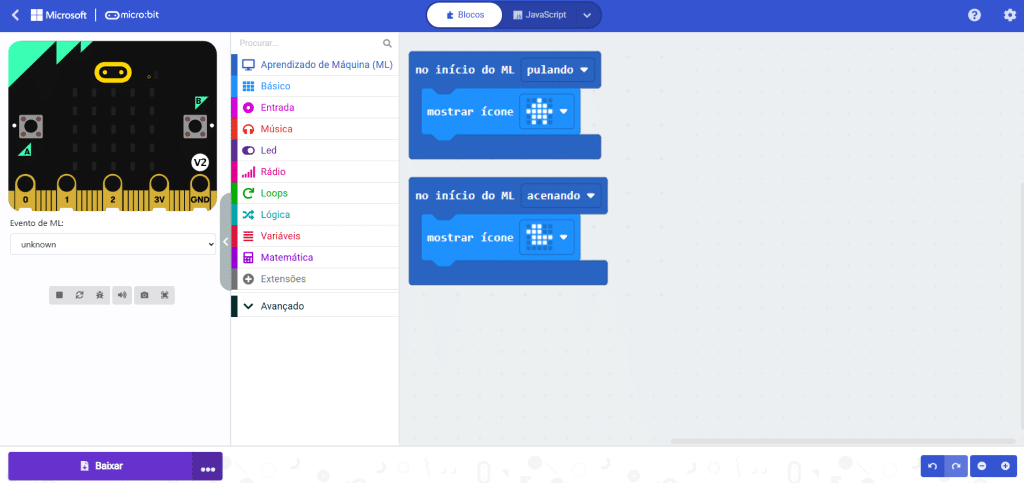Open the settings gear menu
The width and height of the screenshot is (1024, 483).
click(1010, 15)
